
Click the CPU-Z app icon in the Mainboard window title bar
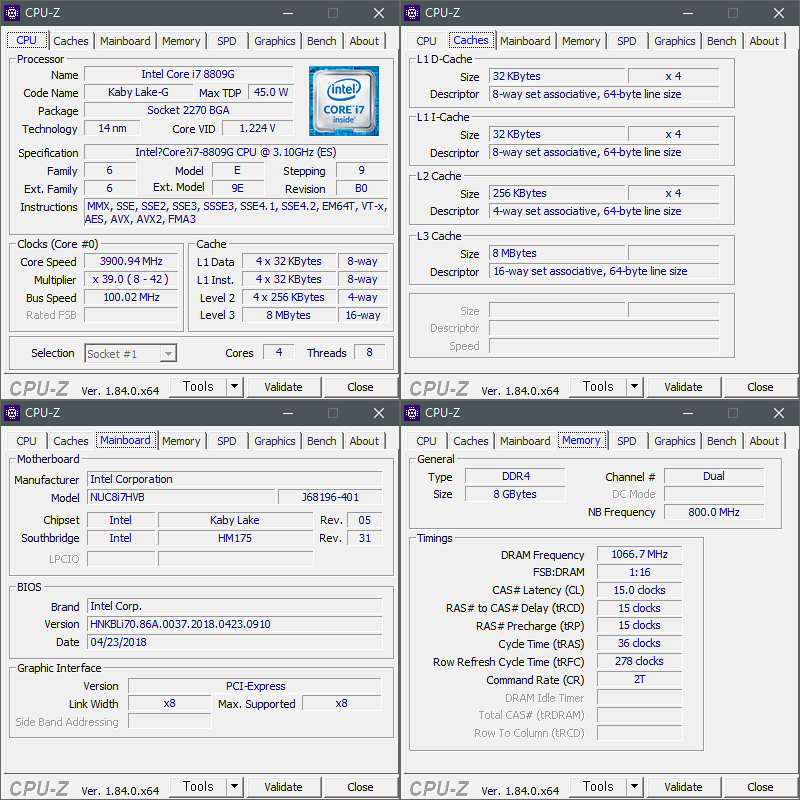12,413
